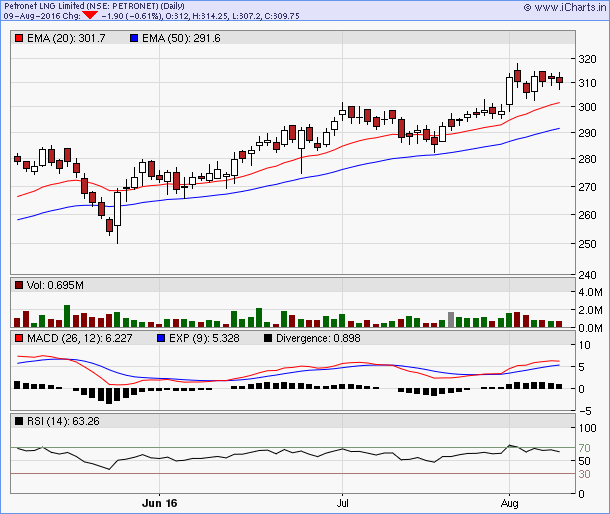Click the 320 price axis label
This screenshot has height=514, width=610.
point(587,59)
